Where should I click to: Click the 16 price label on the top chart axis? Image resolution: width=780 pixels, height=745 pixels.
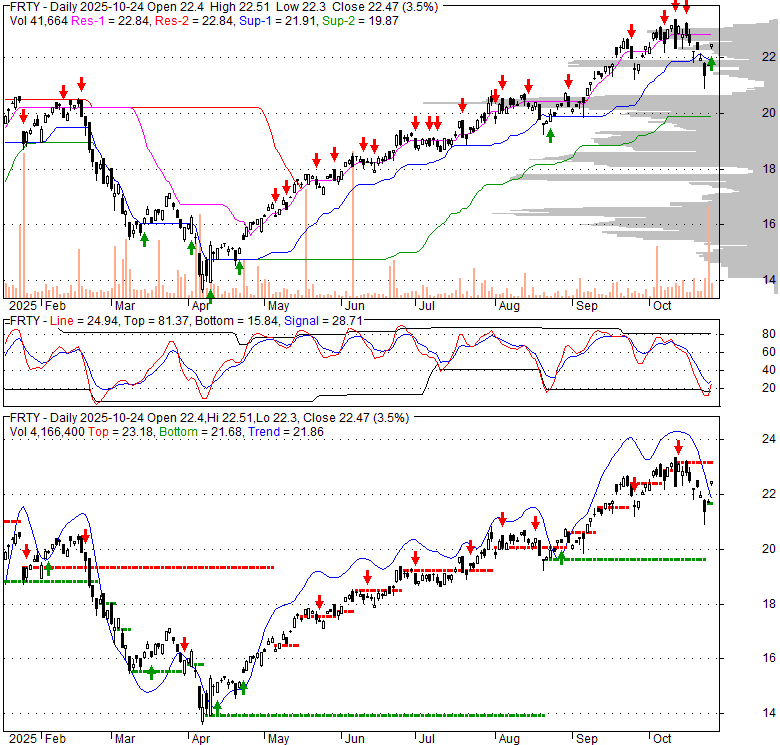click(769, 224)
